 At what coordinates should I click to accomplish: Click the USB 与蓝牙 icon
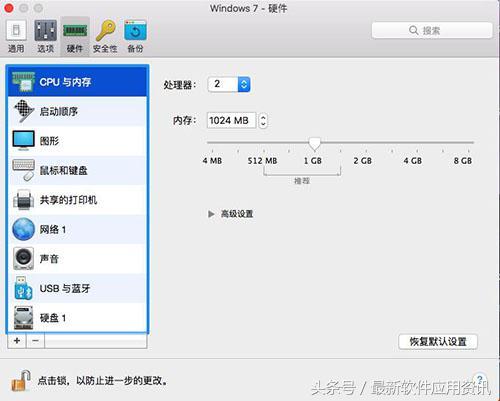[x=23, y=288]
